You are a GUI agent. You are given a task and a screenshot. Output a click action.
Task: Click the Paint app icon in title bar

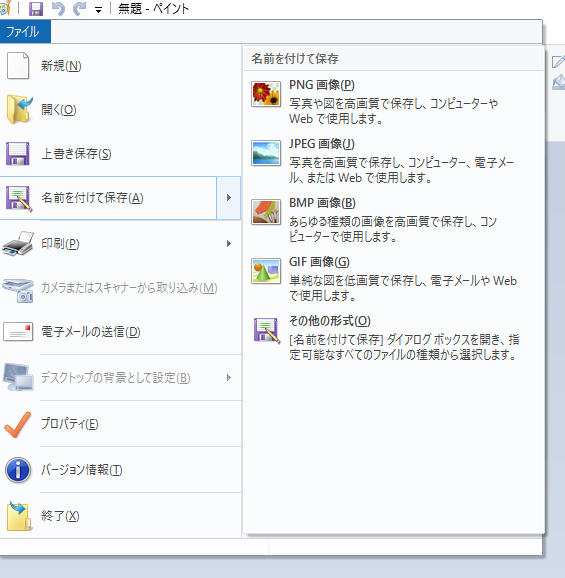pyautogui.click(x=5, y=8)
